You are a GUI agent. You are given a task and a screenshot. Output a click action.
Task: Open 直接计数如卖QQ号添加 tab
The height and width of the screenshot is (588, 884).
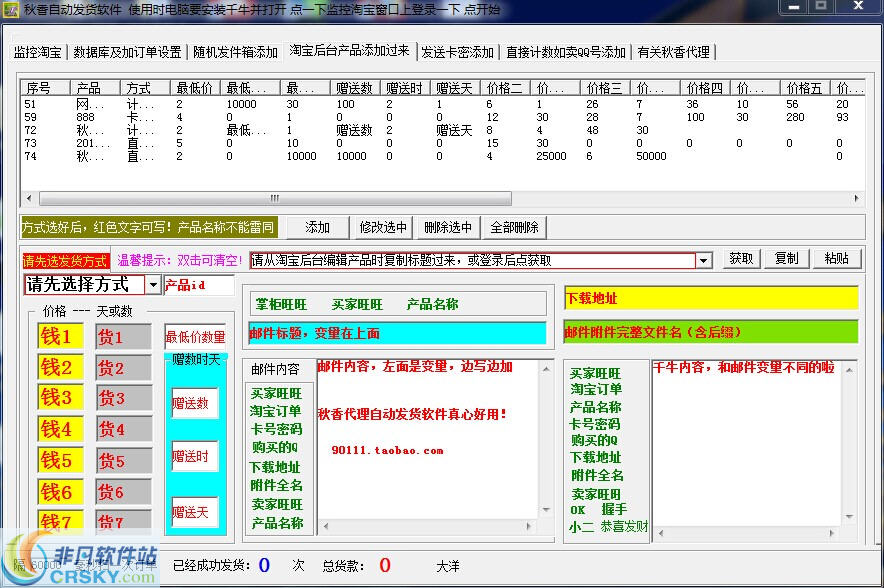(x=565, y=52)
